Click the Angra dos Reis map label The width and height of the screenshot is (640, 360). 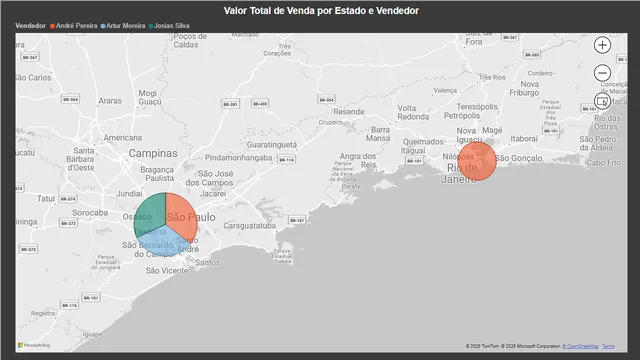tap(358, 160)
